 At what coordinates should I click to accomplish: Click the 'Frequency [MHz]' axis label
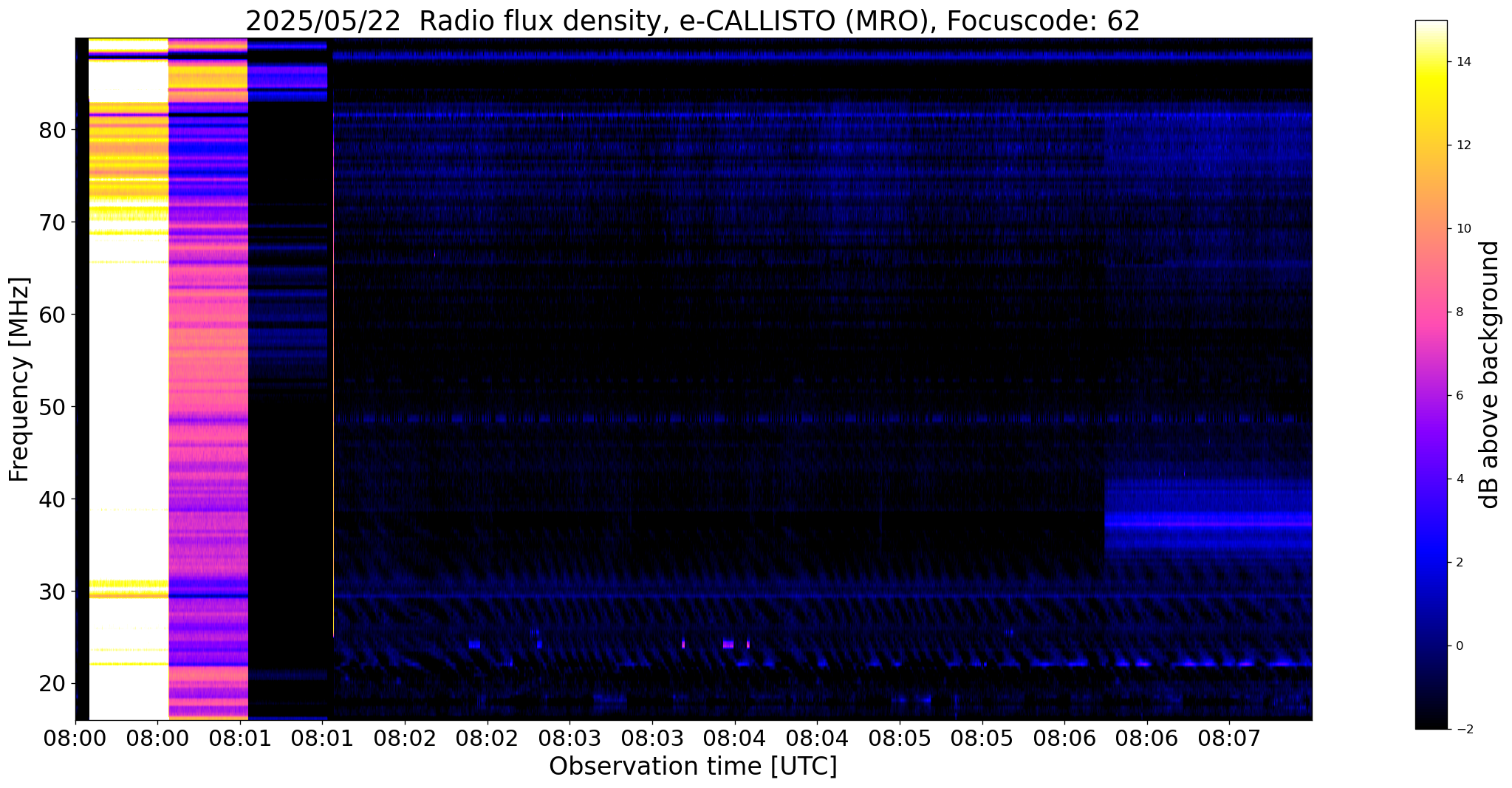coord(20,380)
